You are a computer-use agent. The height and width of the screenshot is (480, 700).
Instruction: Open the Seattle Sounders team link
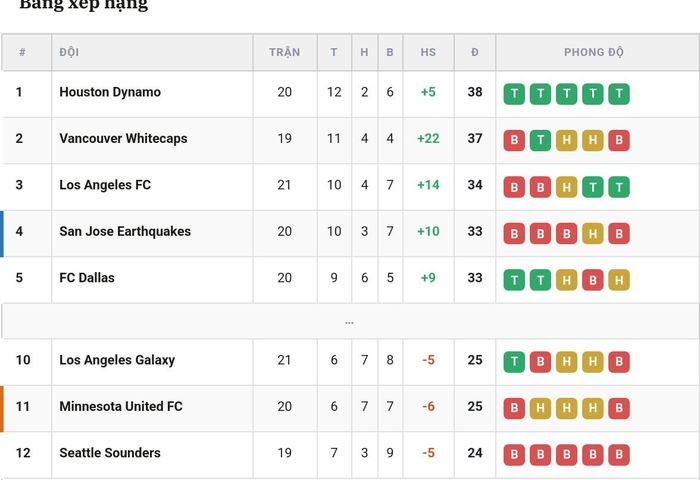point(110,453)
